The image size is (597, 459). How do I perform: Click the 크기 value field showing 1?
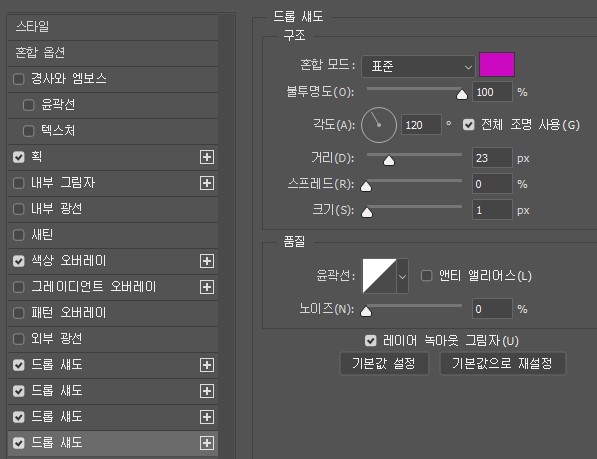pos(492,210)
